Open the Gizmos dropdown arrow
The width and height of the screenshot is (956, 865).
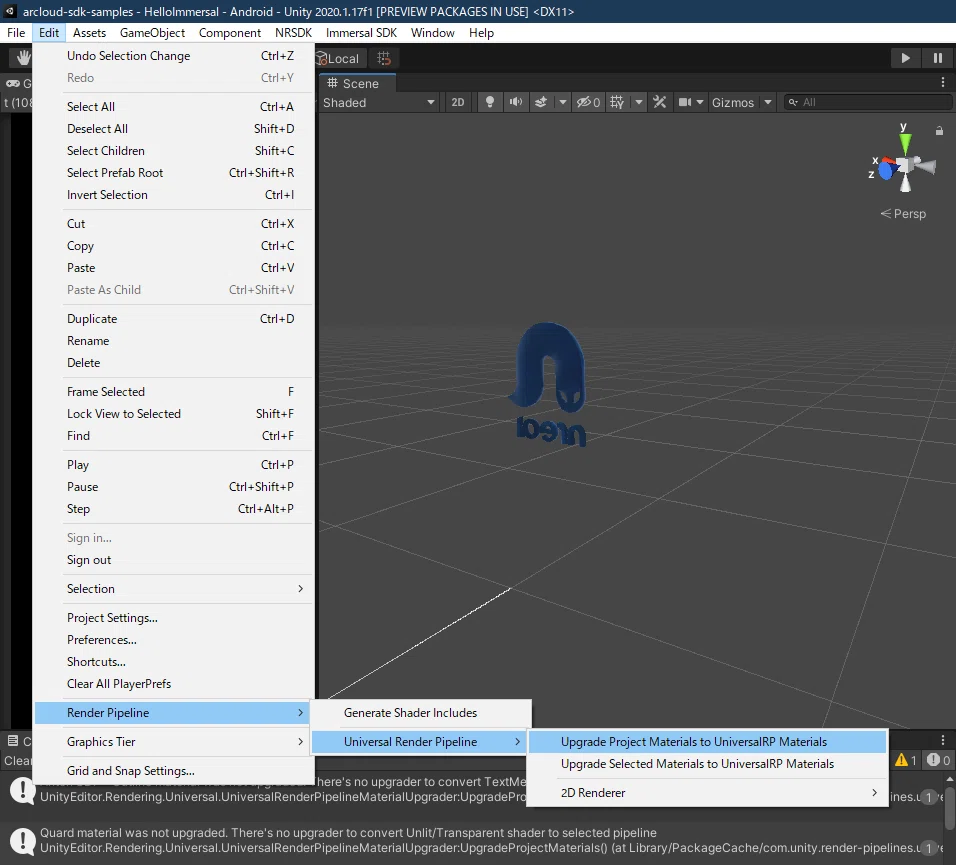768,102
